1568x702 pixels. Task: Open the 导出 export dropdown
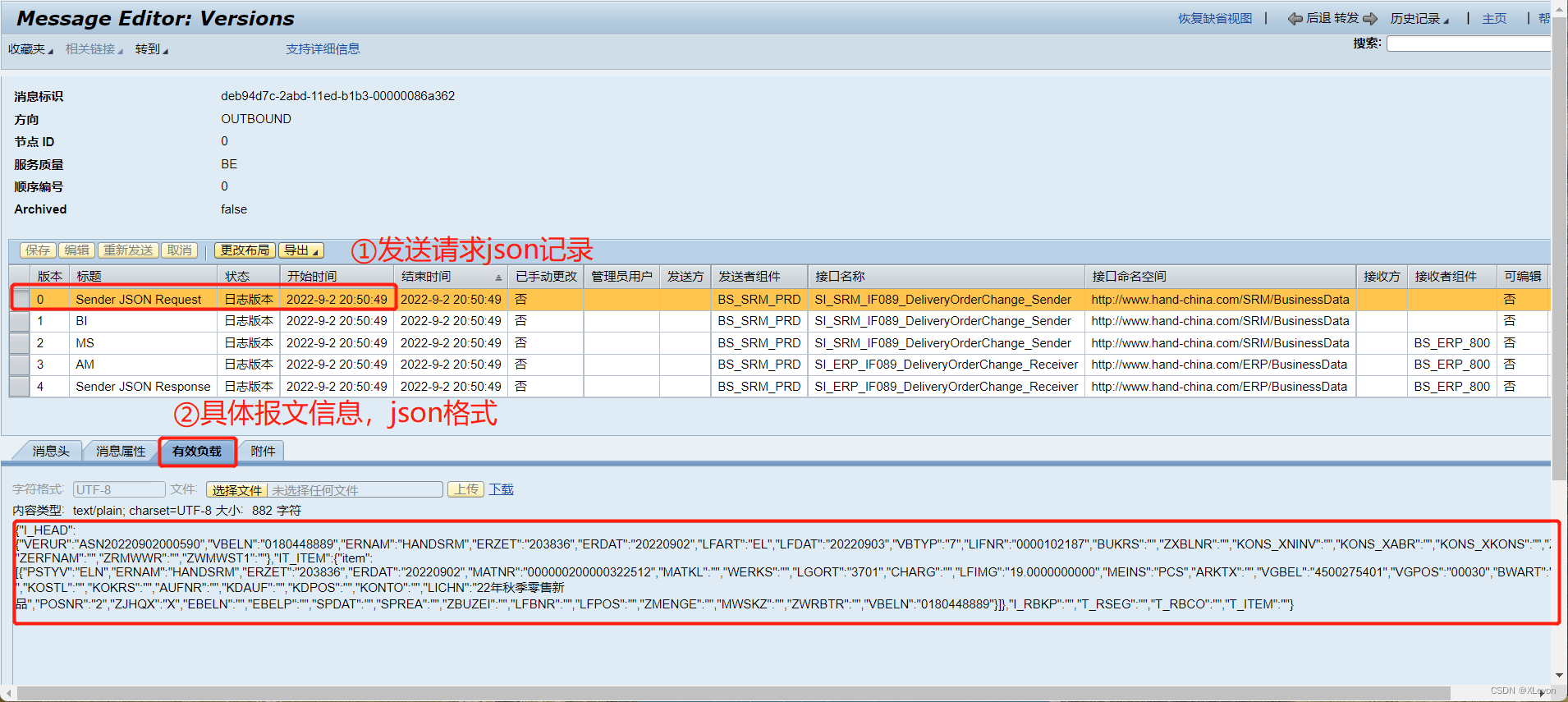click(301, 250)
